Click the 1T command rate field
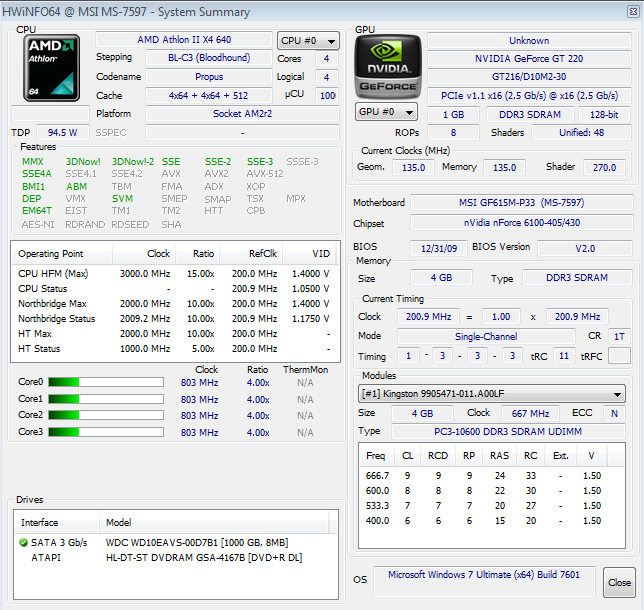 tap(619, 336)
